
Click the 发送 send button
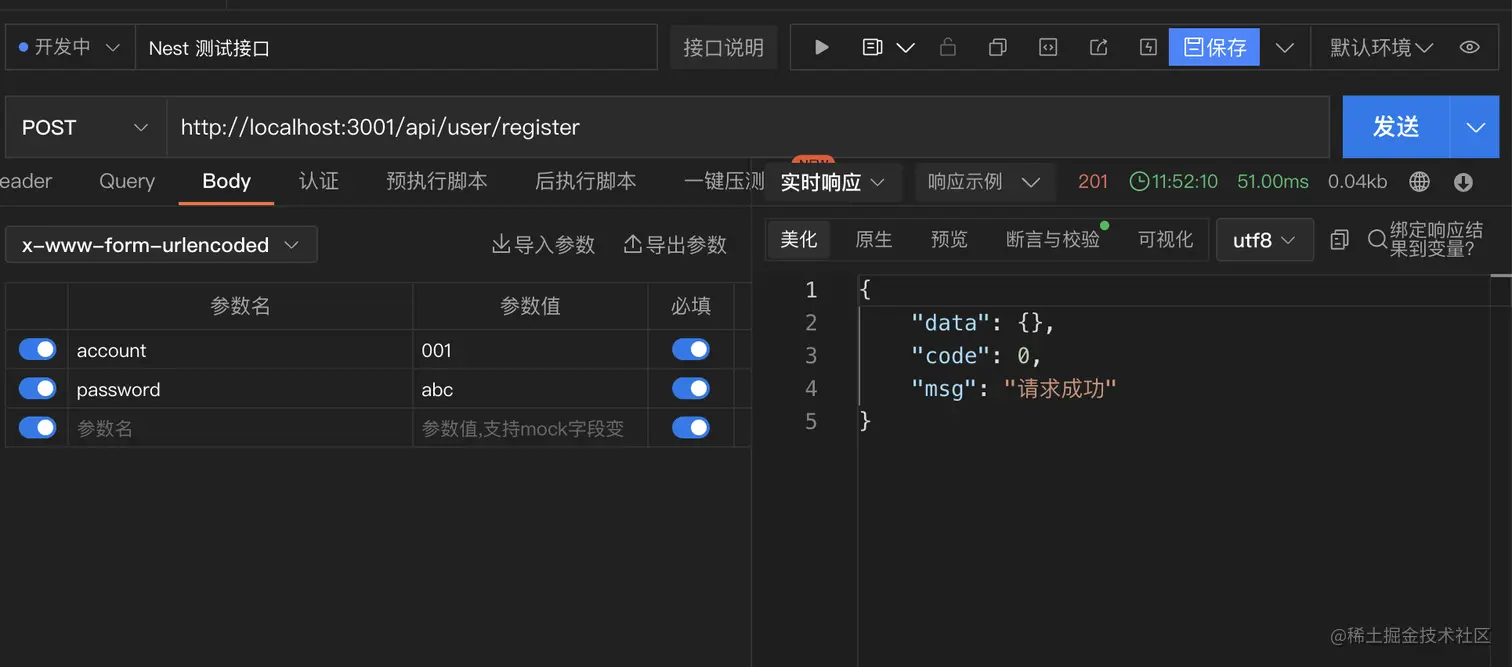(1396, 127)
